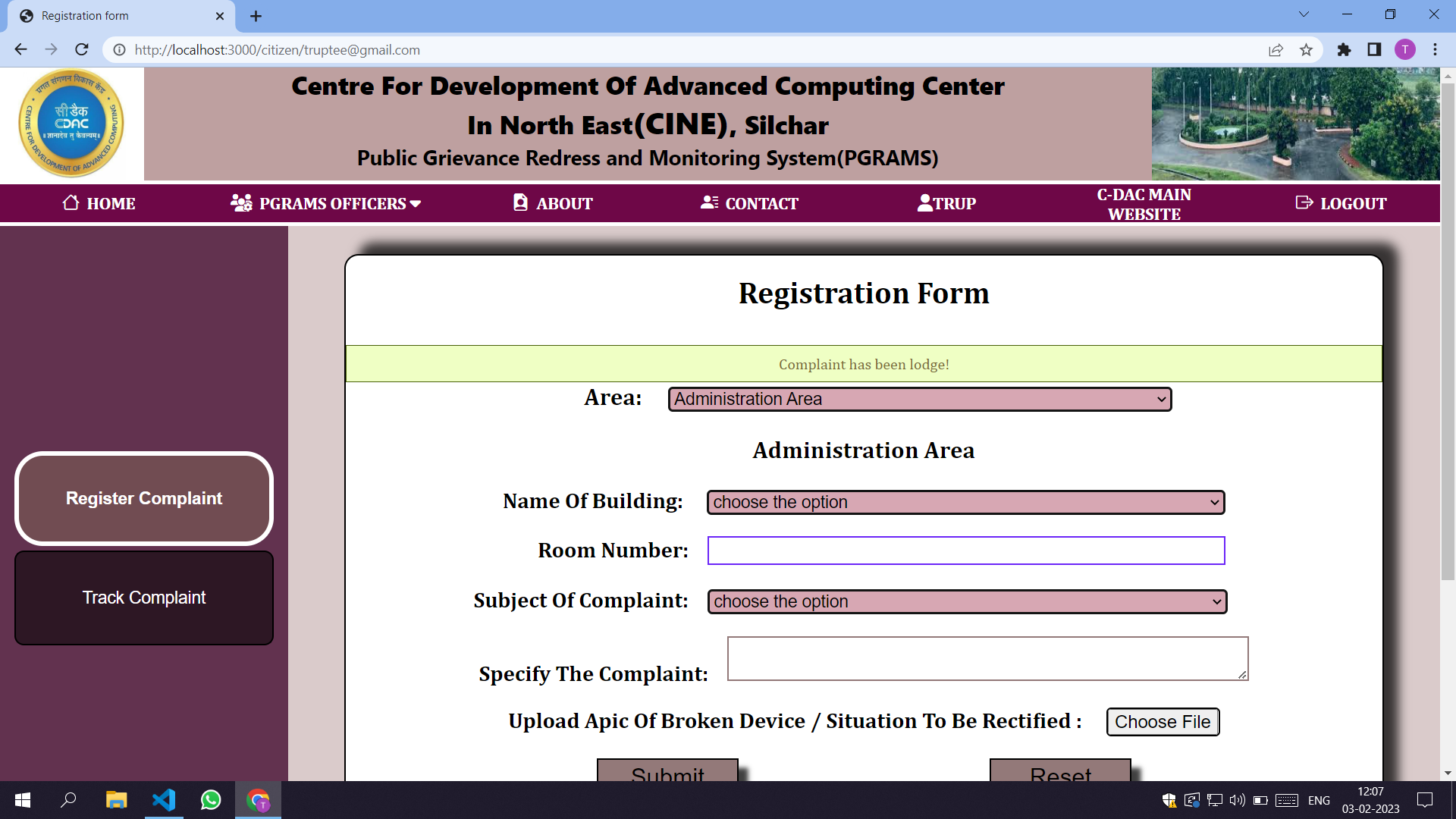Share this page icon in address bar
The width and height of the screenshot is (1456, 819).
[x=1276, y=50]
